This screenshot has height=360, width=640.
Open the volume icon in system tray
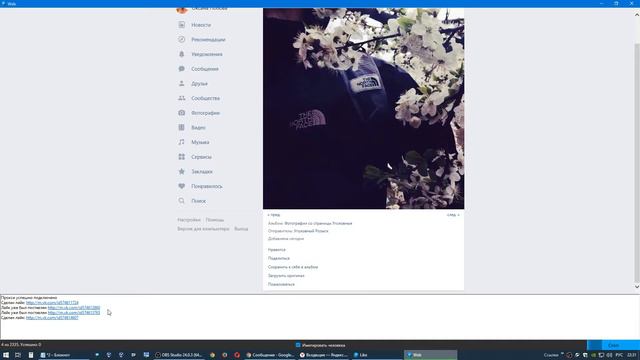click(609, 355)
